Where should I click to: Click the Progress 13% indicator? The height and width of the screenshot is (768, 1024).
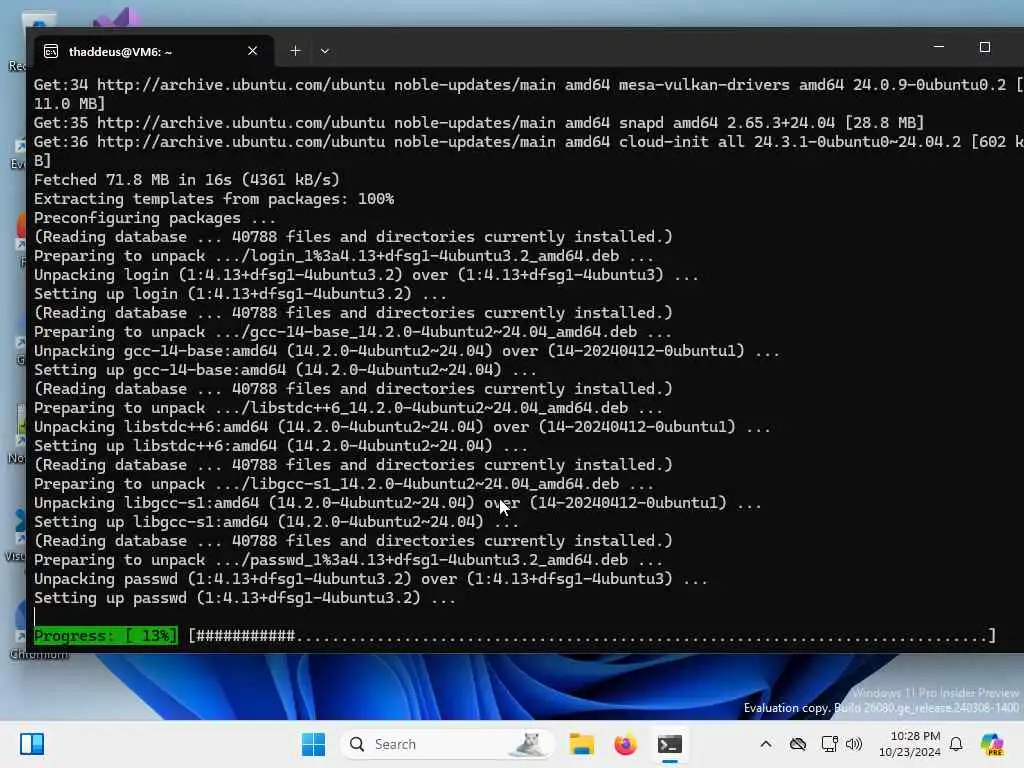(x=105, y=635)
